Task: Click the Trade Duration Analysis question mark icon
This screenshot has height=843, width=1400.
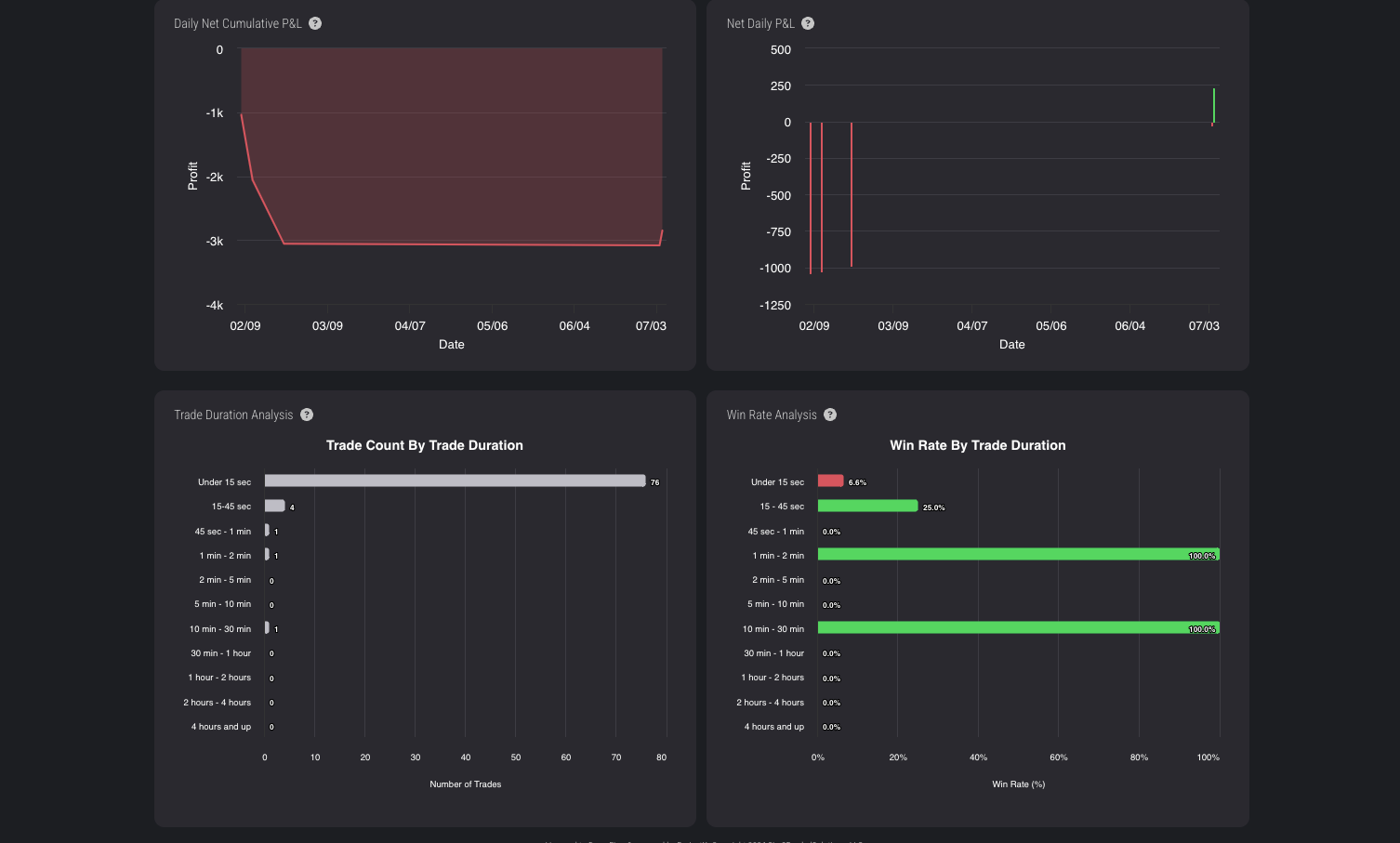Action: click(307, 415)
